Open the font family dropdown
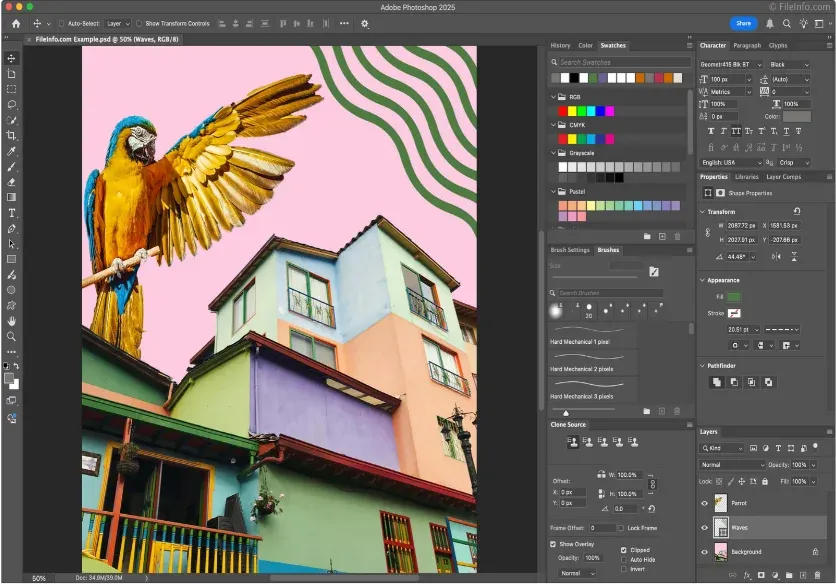The image size is (836, 584). coord(731,65)
